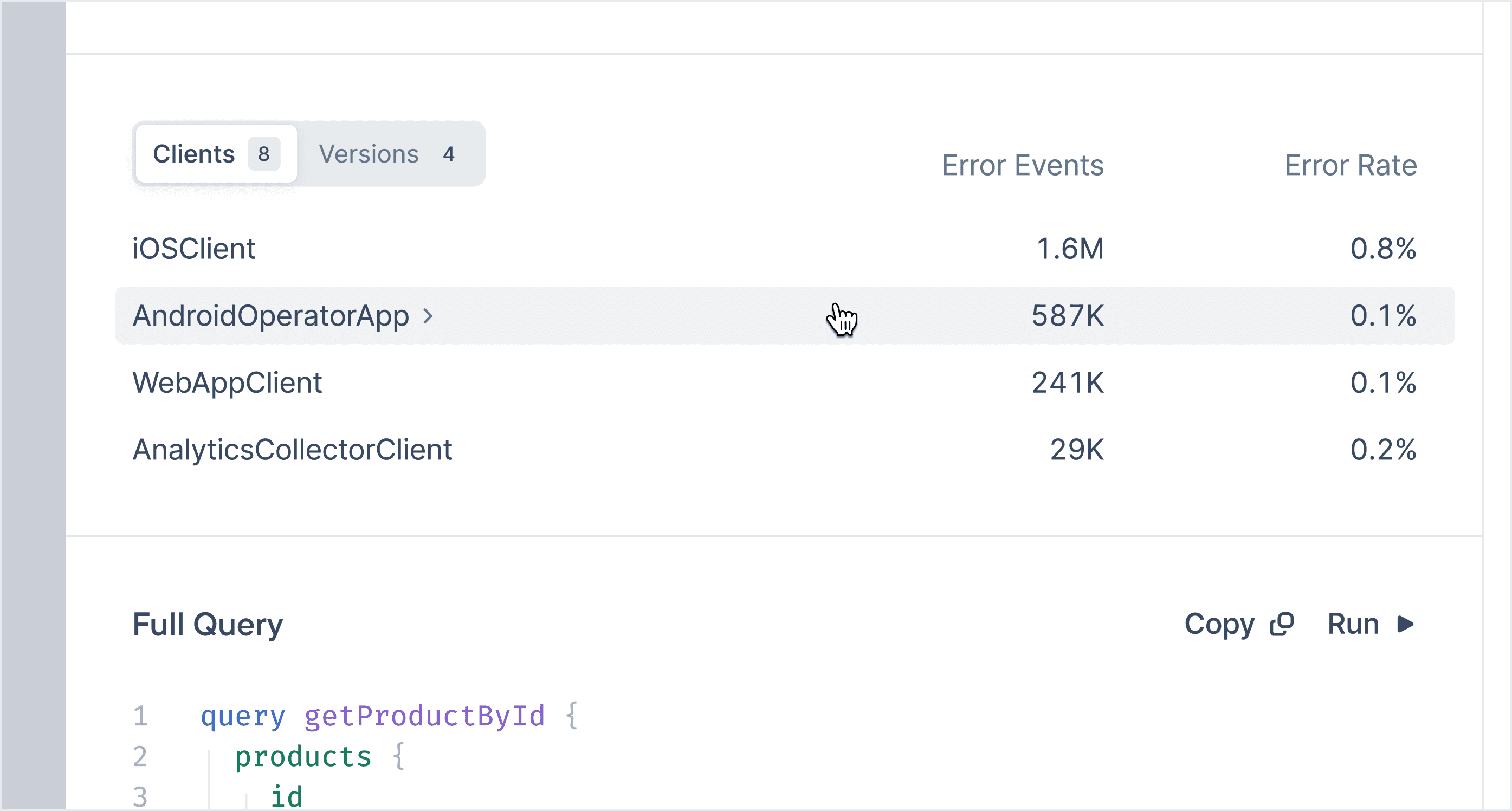Click iOSClient's 1.6M error events value

pos(1069,249)
